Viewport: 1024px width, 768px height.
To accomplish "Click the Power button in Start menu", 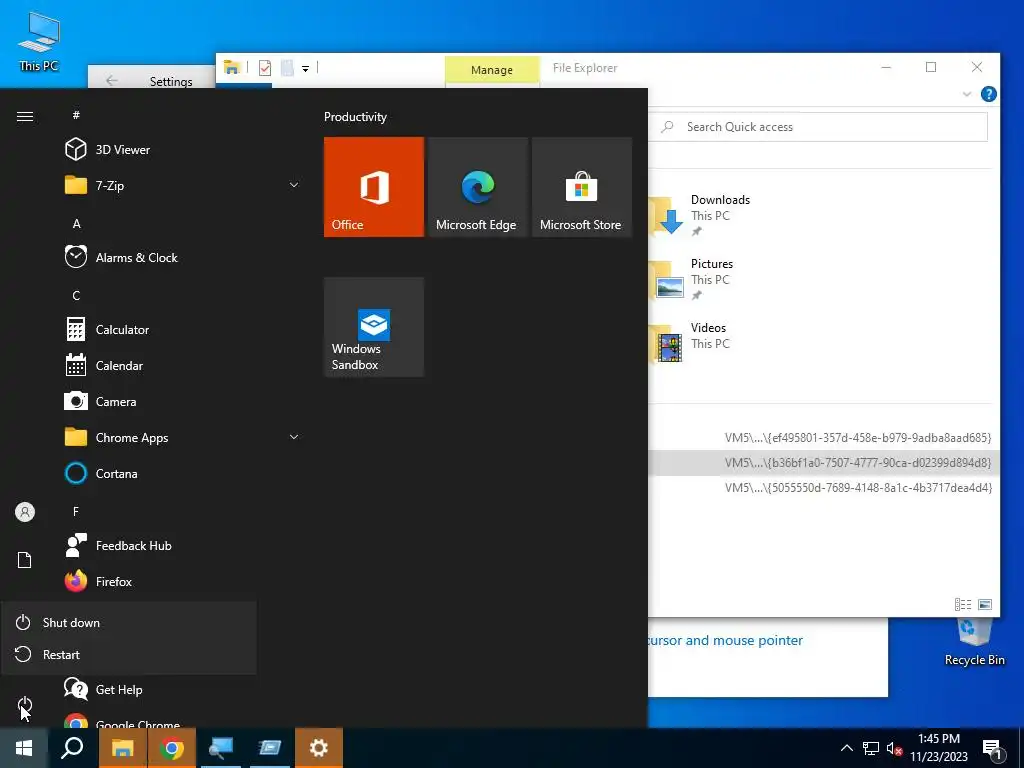I will (x=24, y=705).
